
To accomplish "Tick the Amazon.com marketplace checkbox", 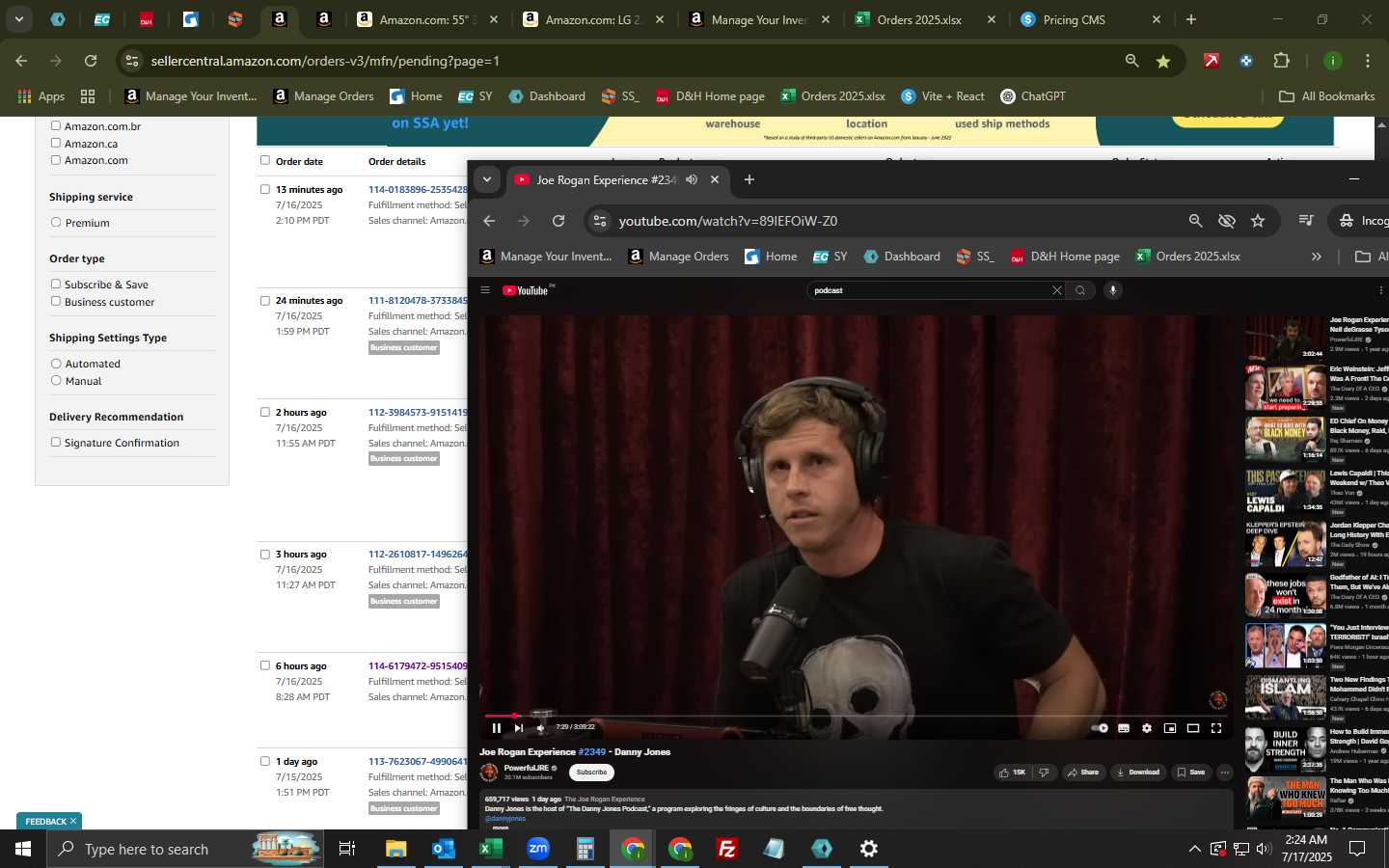I will tap(56, 160).
